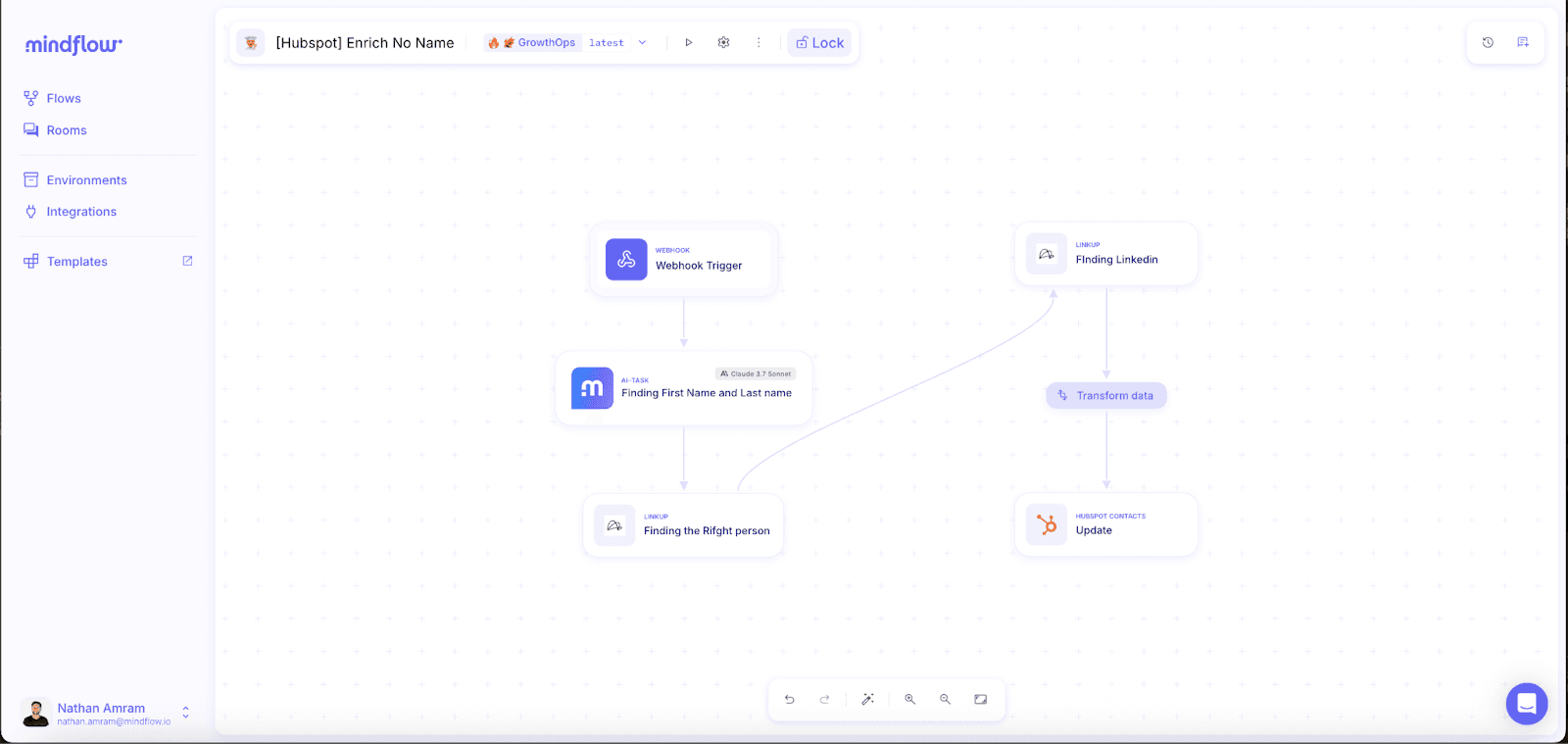The image size is (1568, 744).
Task: Expand the user account switcher chevrons
Action: 185,714
